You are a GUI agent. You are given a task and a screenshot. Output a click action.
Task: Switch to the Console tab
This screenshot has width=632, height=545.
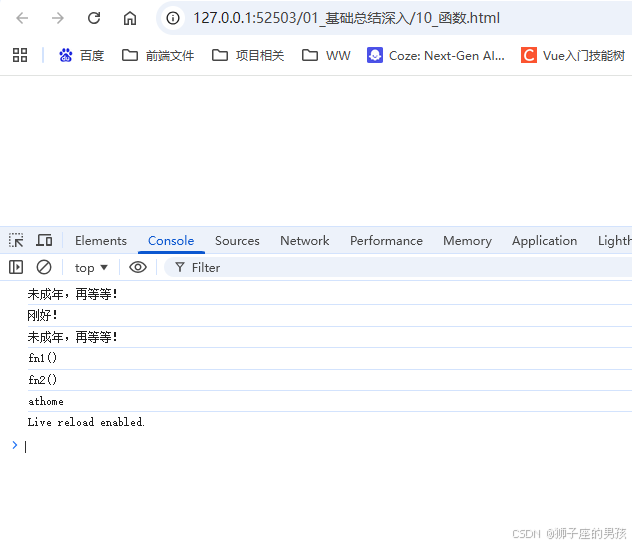(171, 241)
